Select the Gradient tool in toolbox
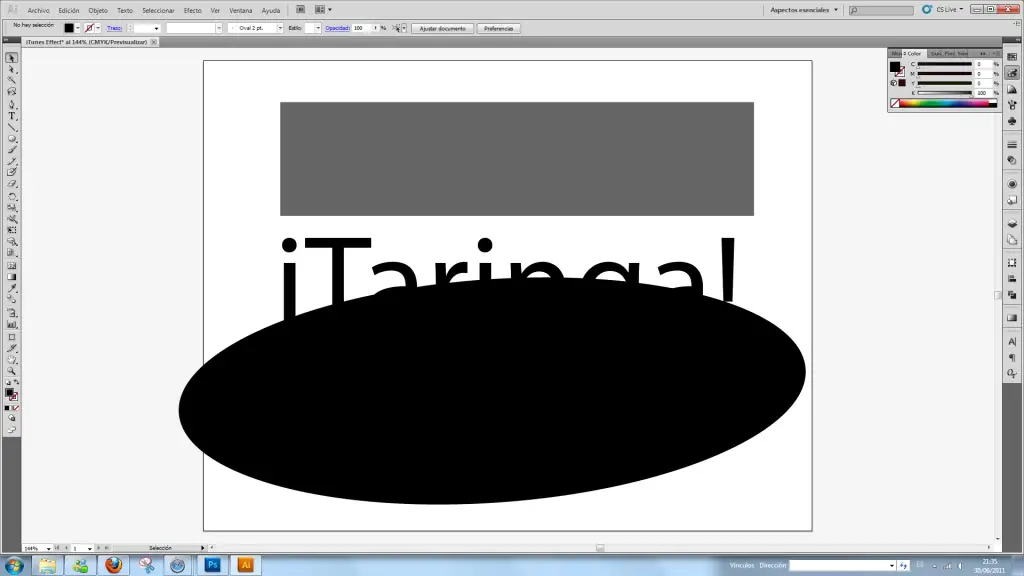This screenshot has height=576, width=1024. 12,277
